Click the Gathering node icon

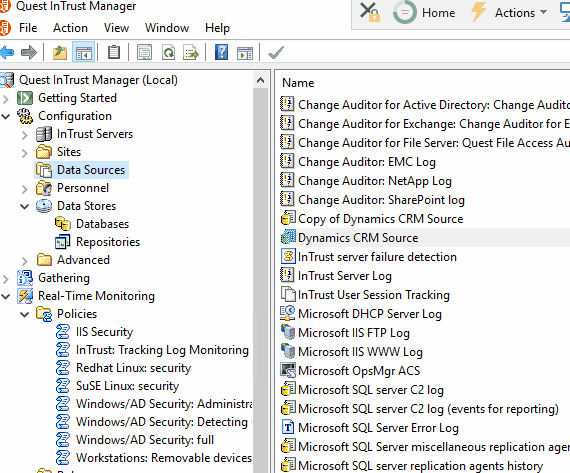(25, 278)
